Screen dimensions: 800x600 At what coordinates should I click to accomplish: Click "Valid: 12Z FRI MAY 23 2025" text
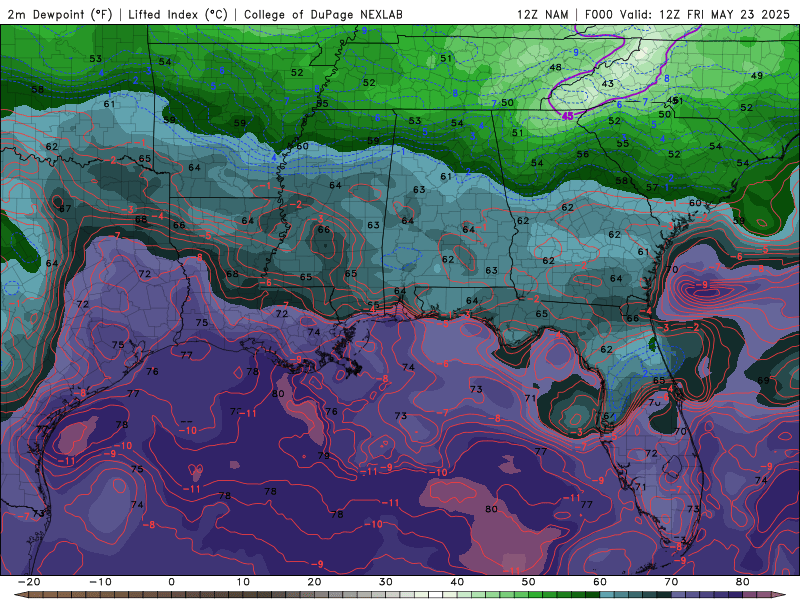(x=705, y=14)
